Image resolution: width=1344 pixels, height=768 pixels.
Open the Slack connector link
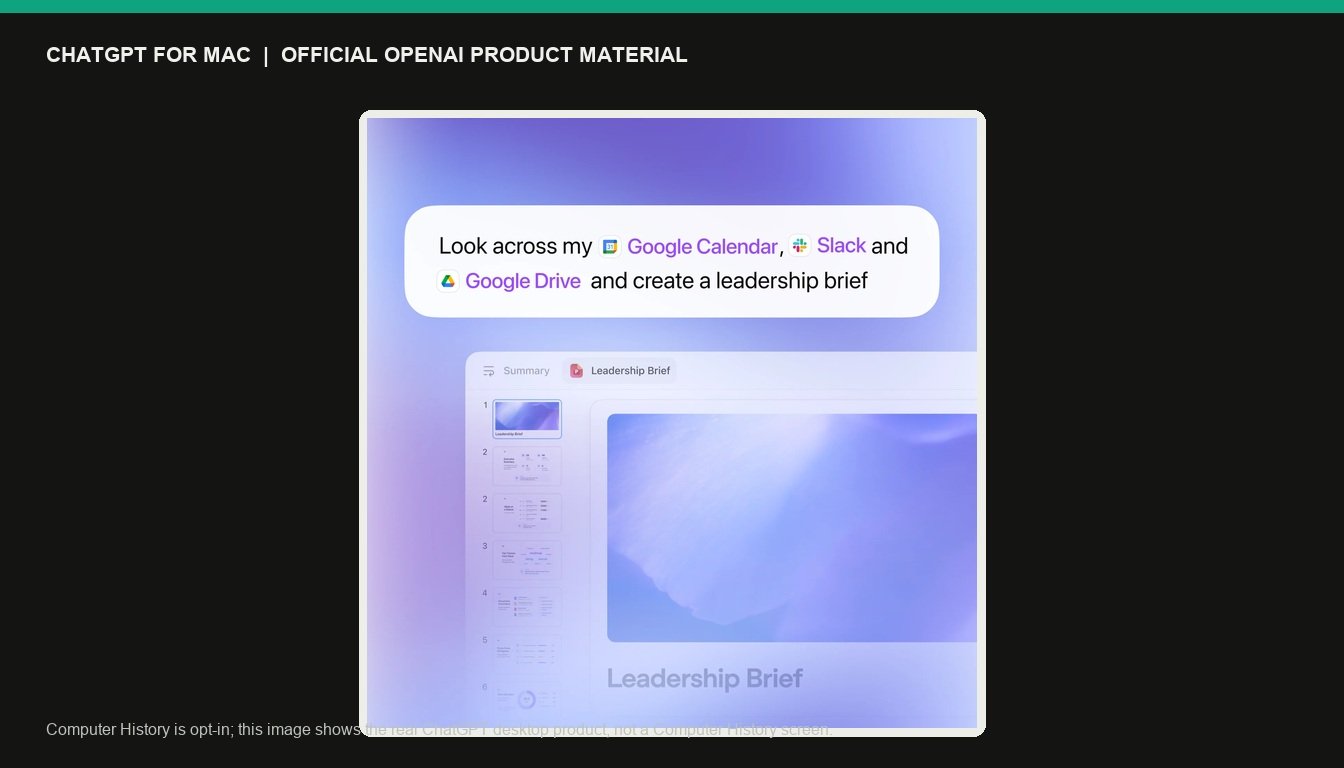(x=841, y=246)
